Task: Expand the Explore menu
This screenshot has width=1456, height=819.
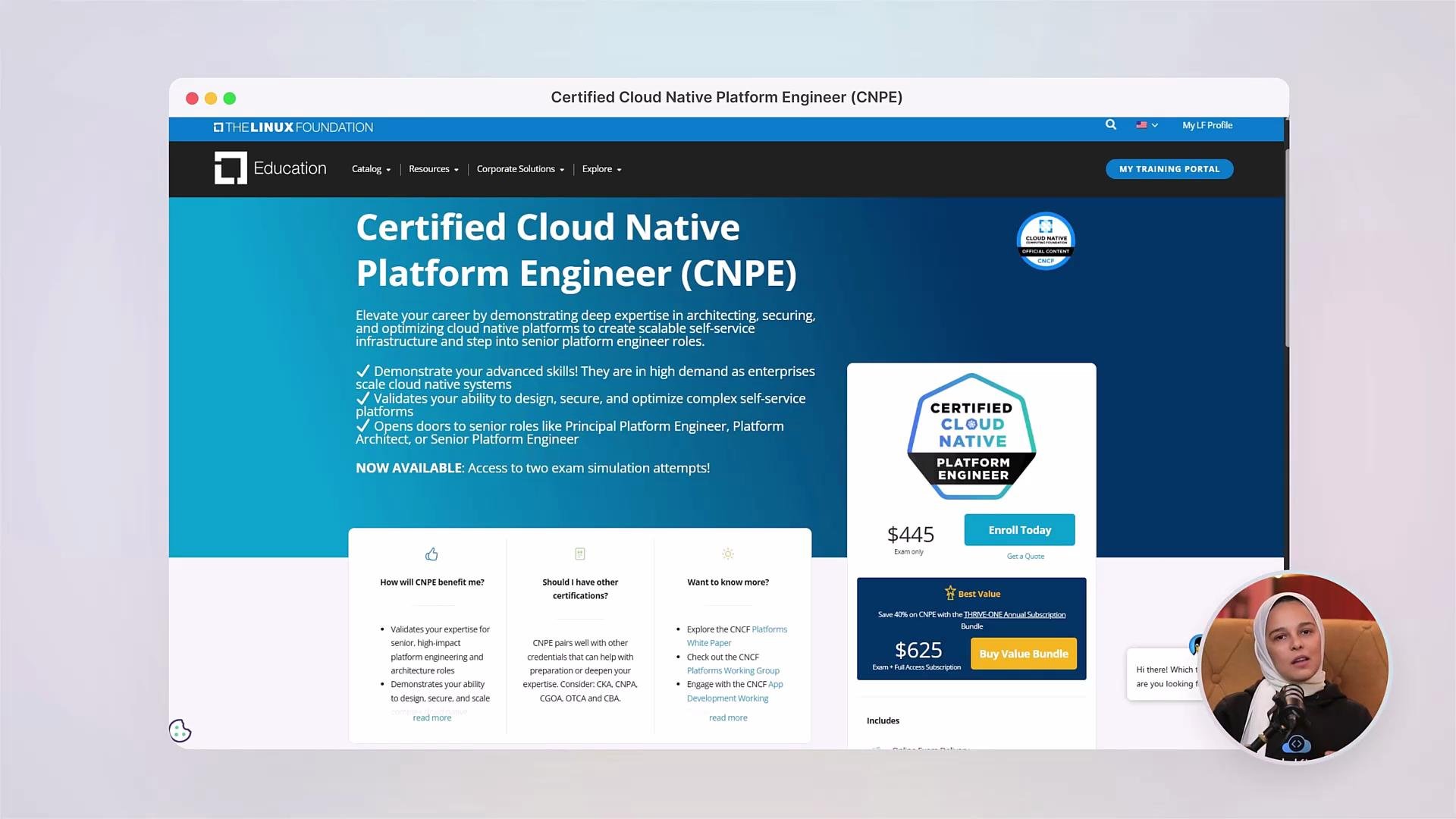Action: click(x=601, y=169)
